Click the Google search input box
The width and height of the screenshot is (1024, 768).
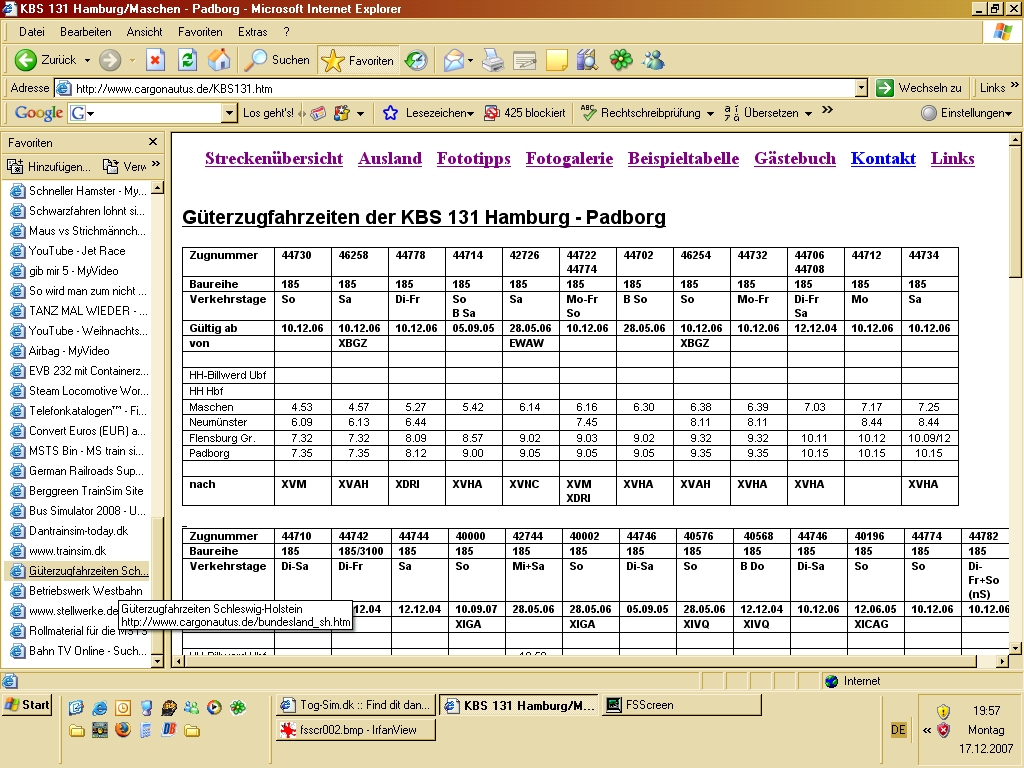click(x=154, y=113)
